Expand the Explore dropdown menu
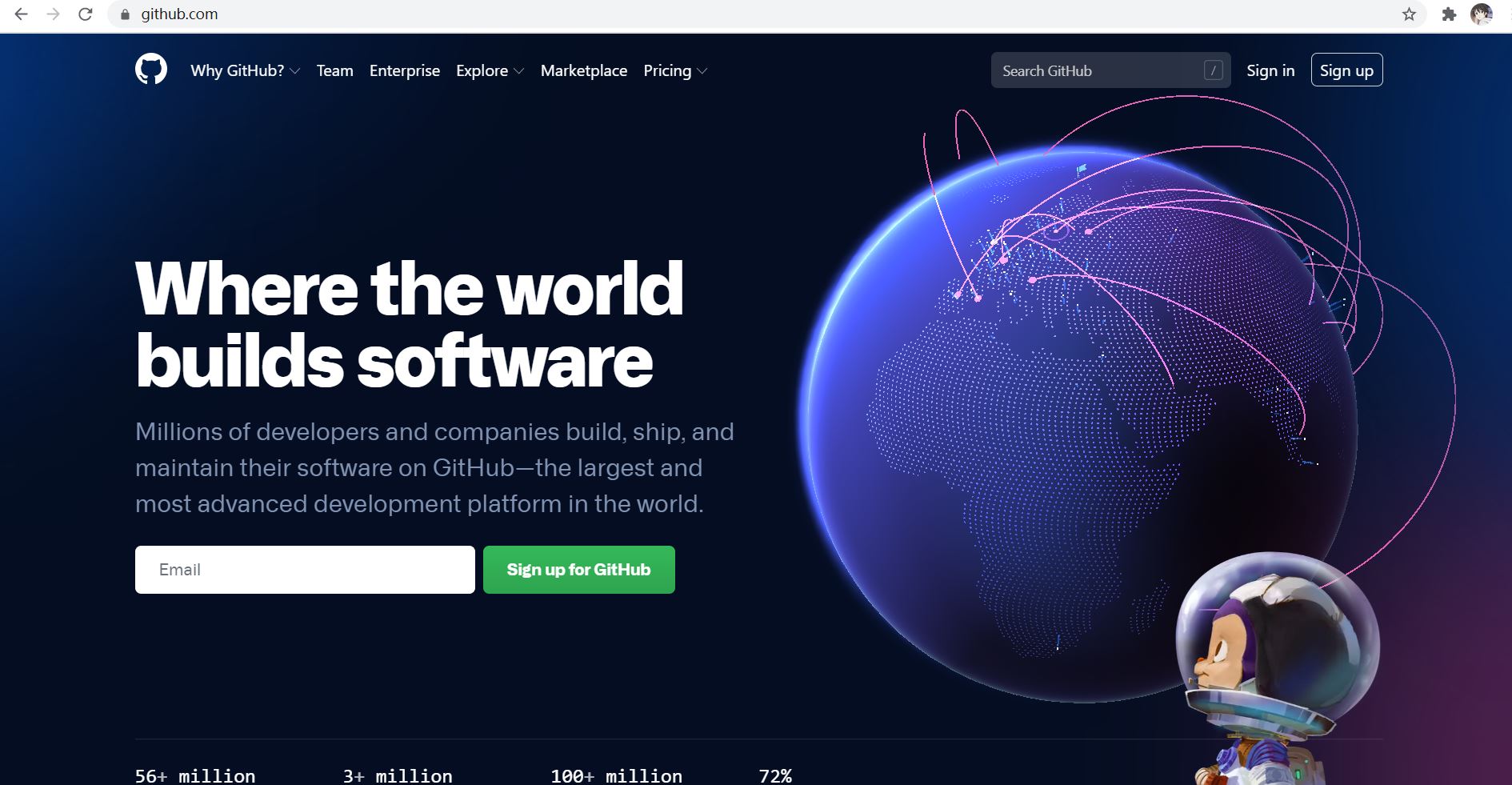Image resolution: width=1512 pixels, height=785 pixels. tap(490, 70)
